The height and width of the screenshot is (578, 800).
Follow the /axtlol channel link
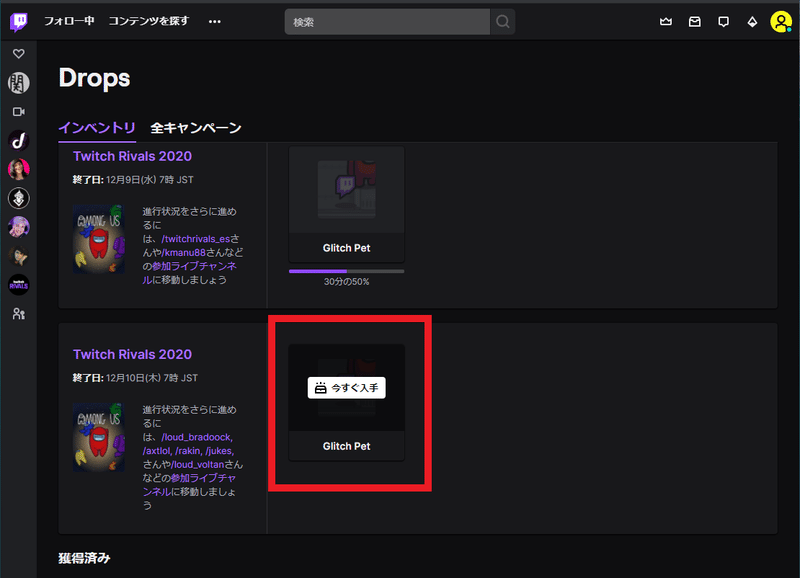tap(157, 451)
